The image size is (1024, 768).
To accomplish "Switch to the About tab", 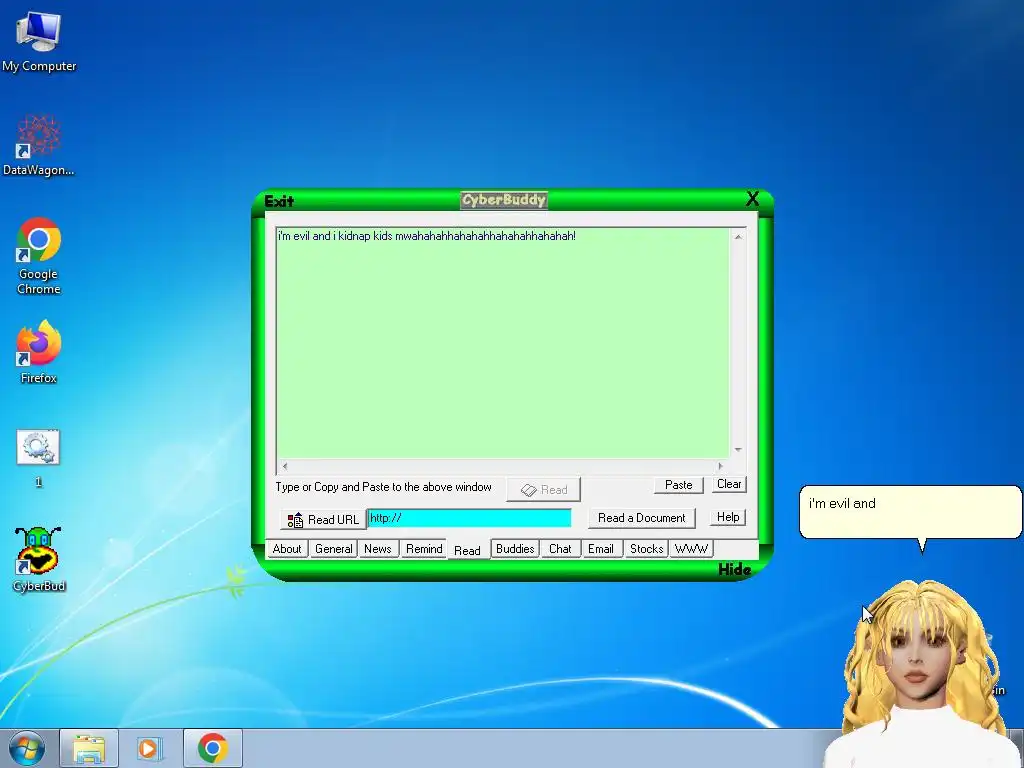I will [287, 549].
